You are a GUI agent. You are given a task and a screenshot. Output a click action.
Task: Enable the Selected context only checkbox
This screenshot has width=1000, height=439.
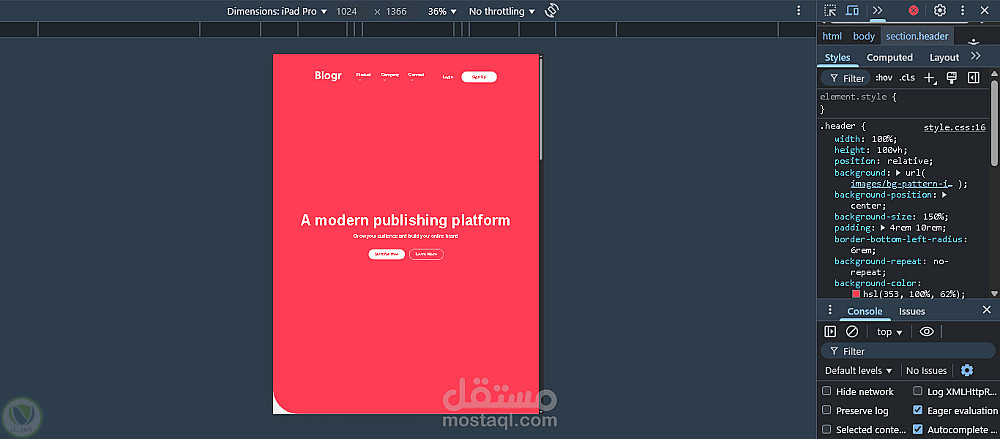pos(827,429)
